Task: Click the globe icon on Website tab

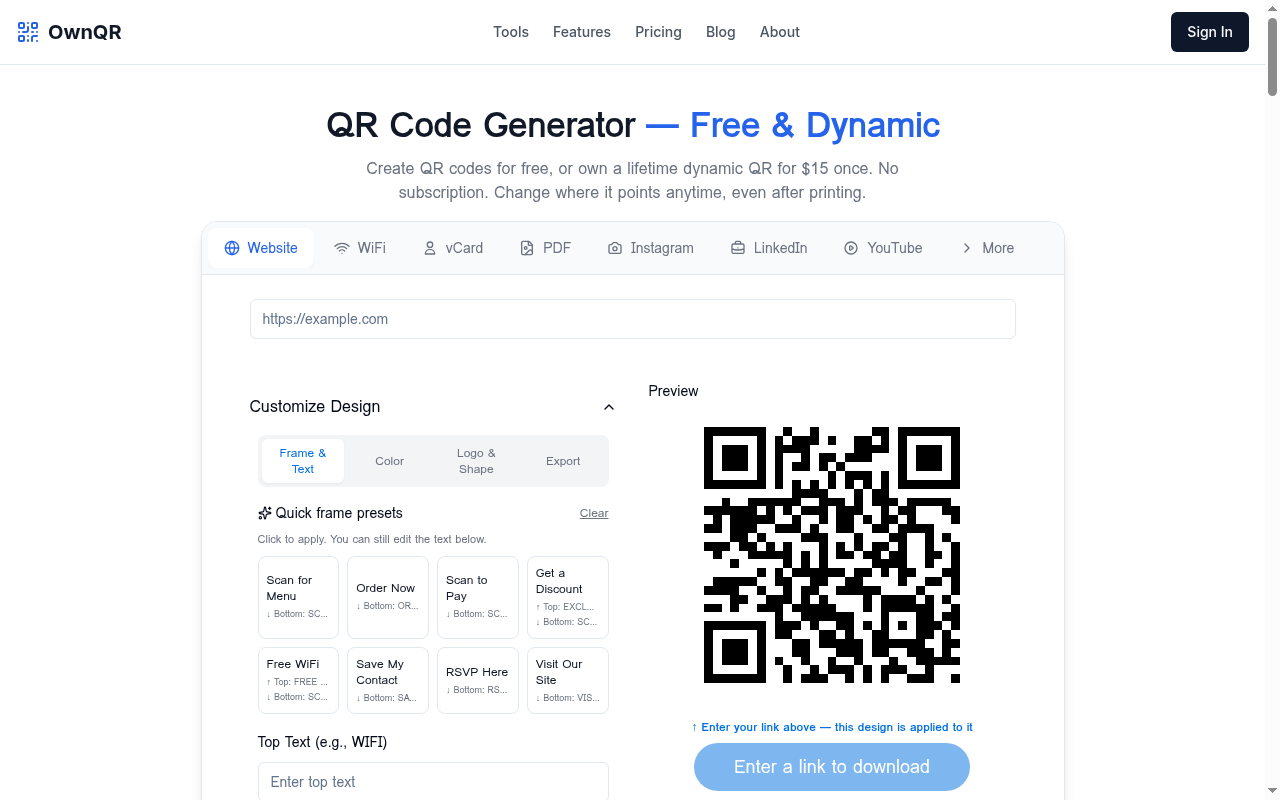Action: (232, 248)
